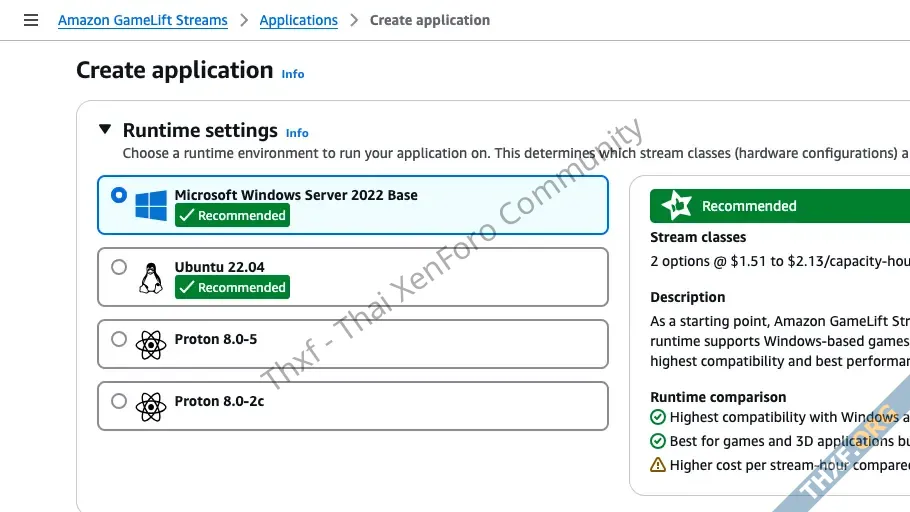Click the 'Microsoft Windows Server 2022 Base' label

point(296,195)
